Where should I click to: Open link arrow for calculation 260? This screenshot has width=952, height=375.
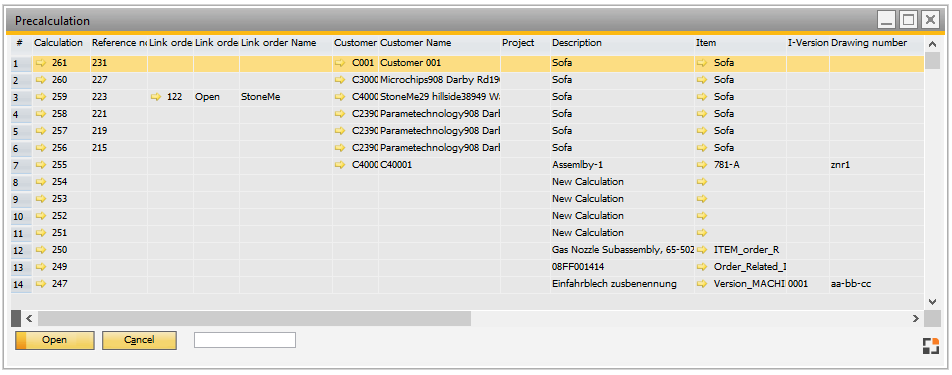coord(41,79)
